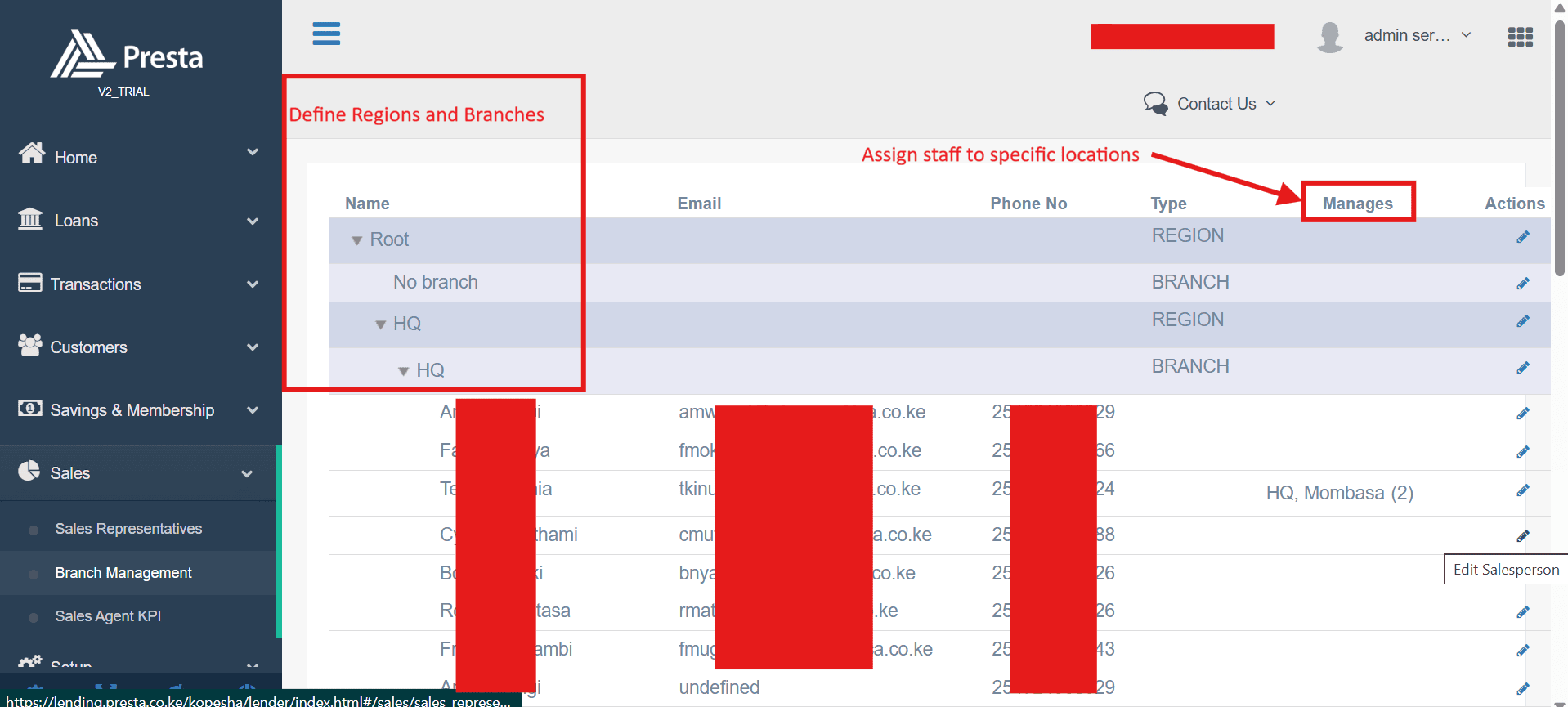1568x707 pixels.
Task: Click the Home house icon
Action: coord(32,153)
